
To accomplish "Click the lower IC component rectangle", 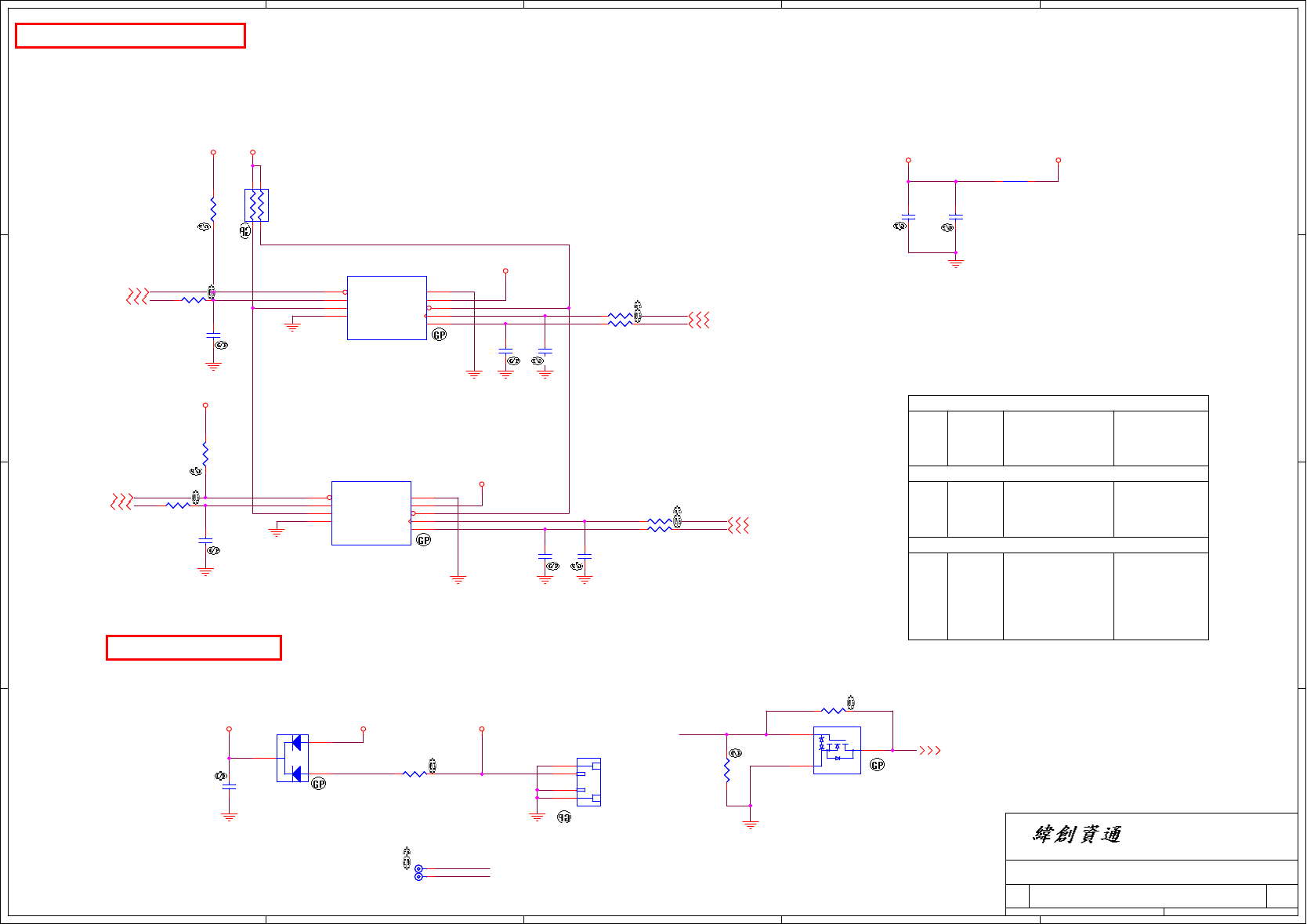I will click(371, 513).
